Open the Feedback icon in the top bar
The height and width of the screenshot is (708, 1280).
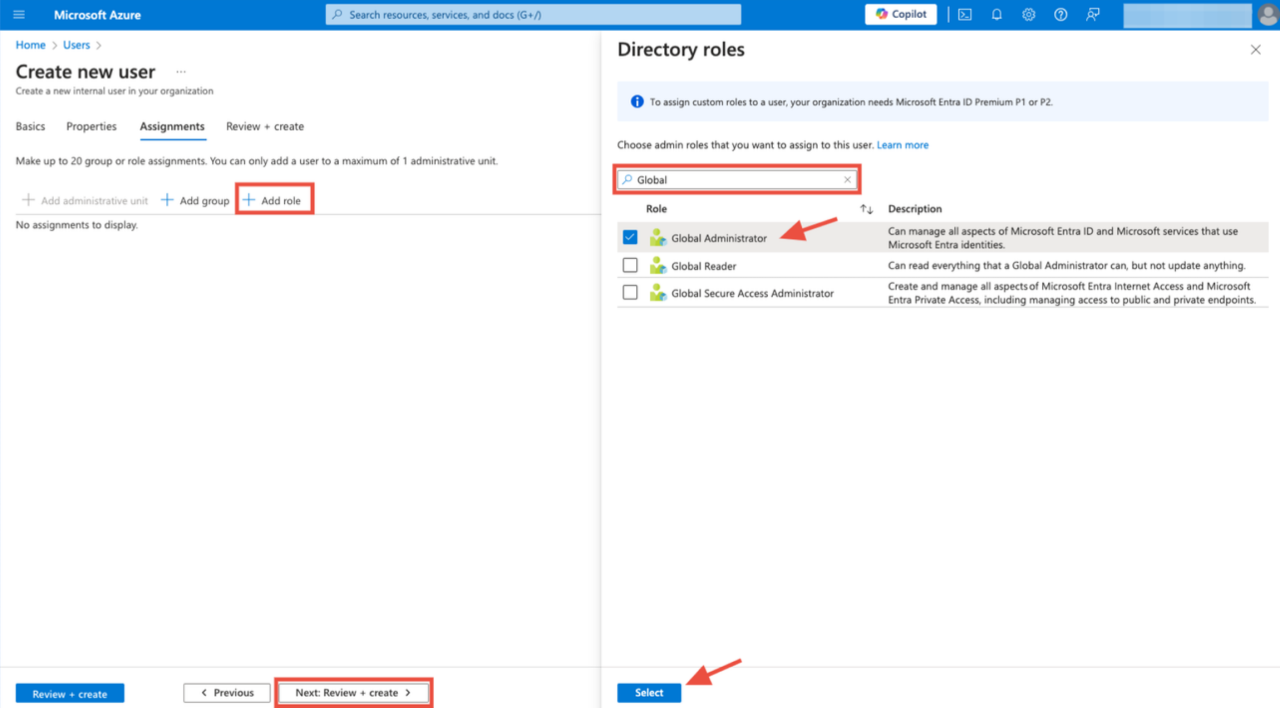pos(1092,14)
